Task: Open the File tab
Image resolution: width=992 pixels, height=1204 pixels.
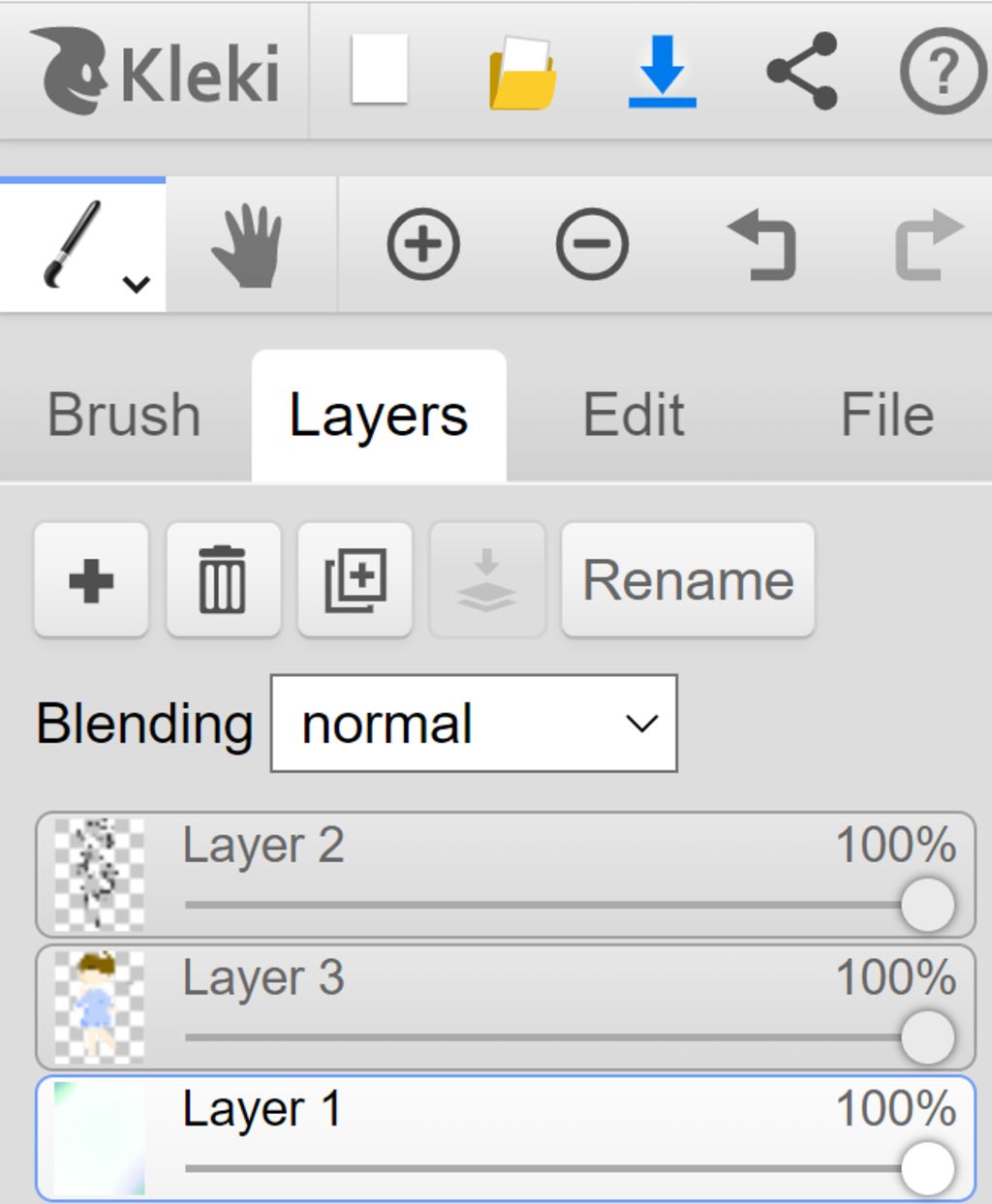Action: point(886,415)
